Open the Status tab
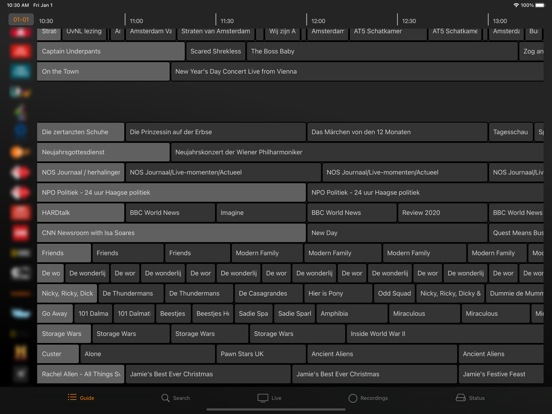The width and height of the screenshot is (552, 414). [x=470, y=398]
